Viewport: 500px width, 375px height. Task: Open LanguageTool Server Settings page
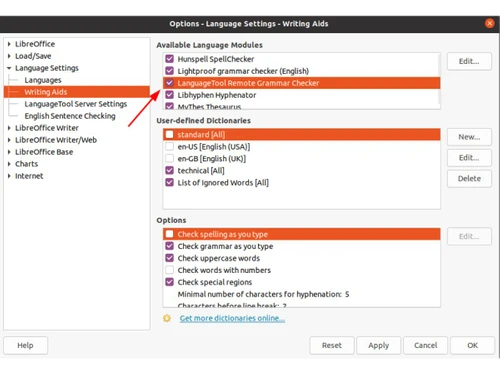pyautogui.click(x=76, y=104)
